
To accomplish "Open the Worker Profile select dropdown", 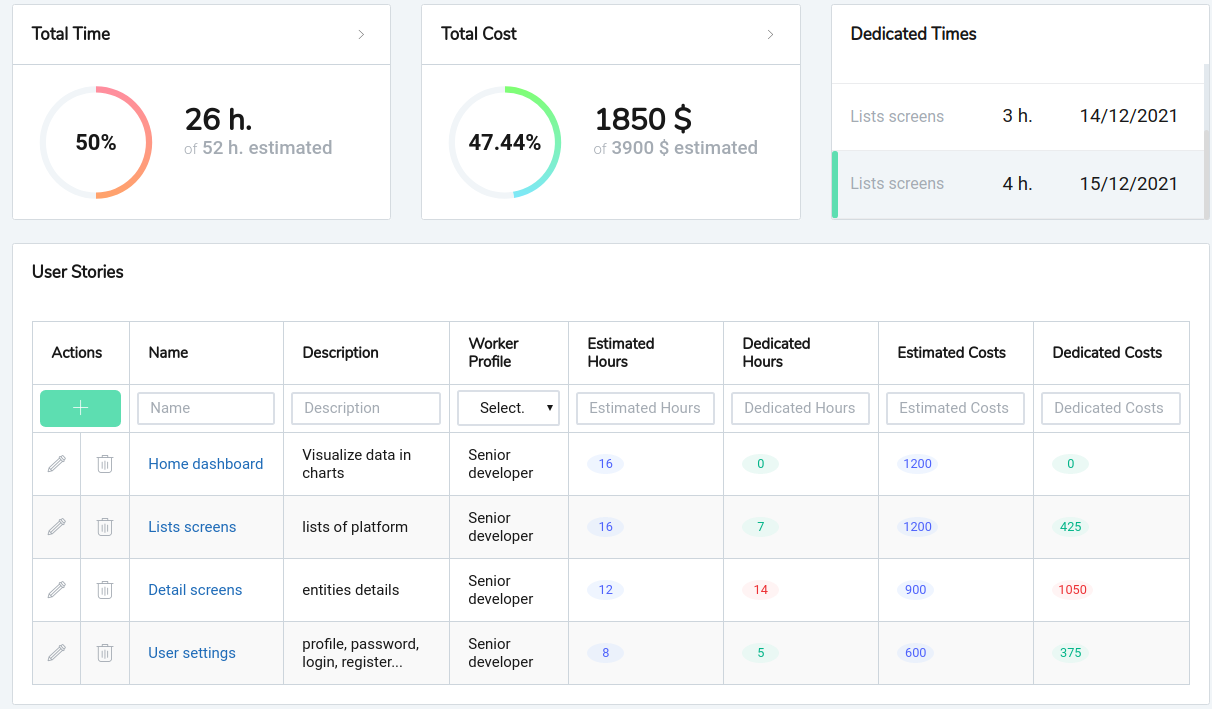I will 508,408.
